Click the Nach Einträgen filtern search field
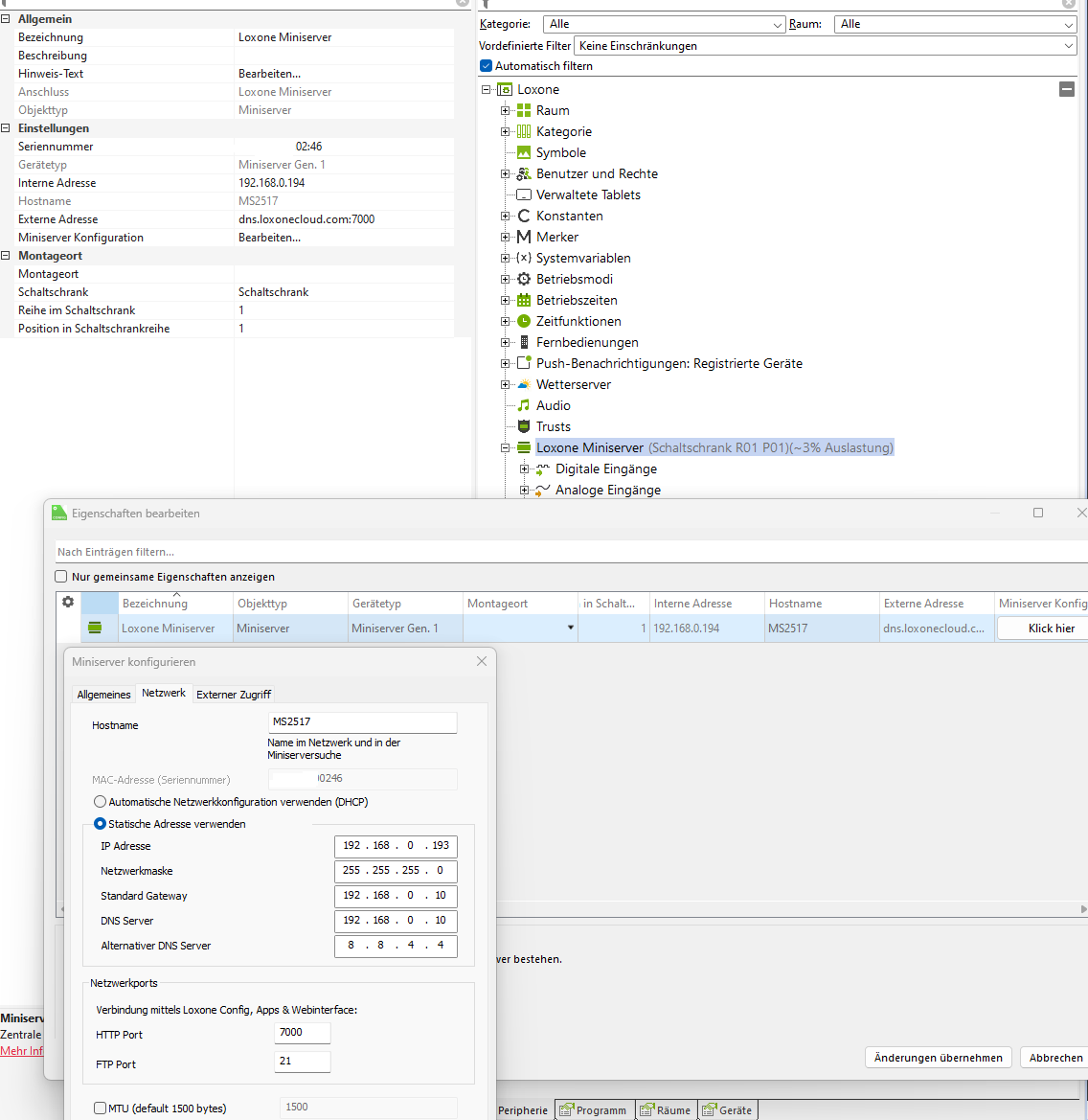 [x=571, y=552]
